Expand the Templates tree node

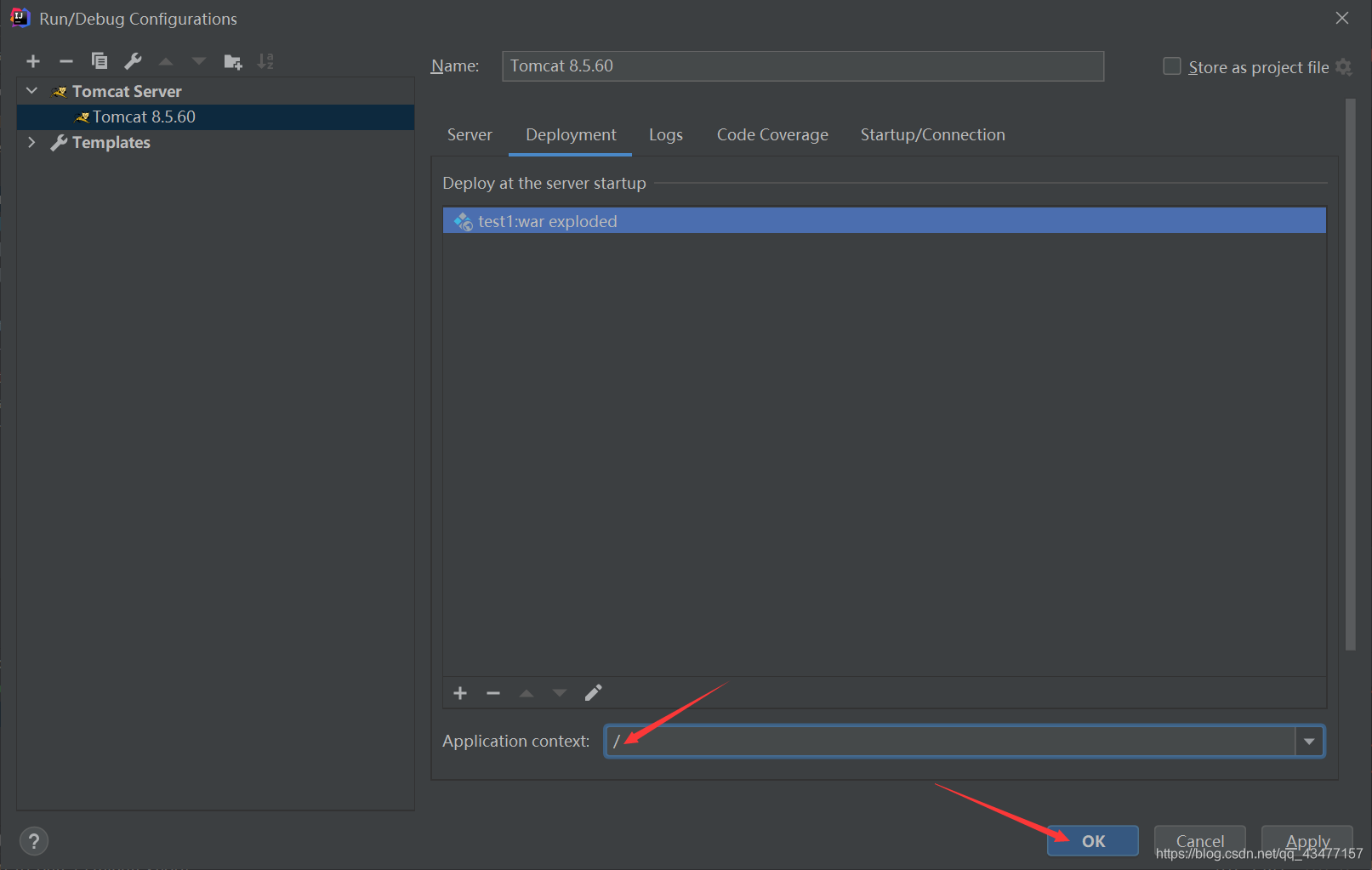(x=32, y=142)
